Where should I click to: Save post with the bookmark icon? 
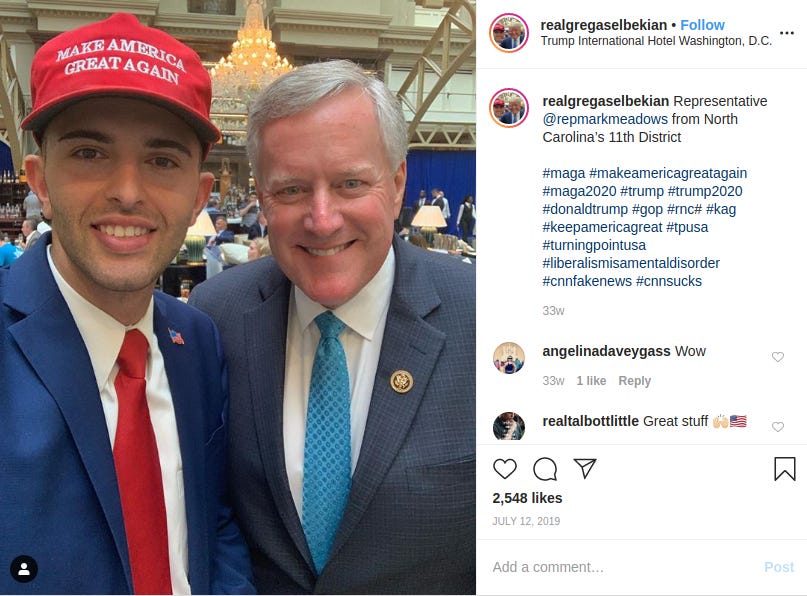click(x=784, y=469)
